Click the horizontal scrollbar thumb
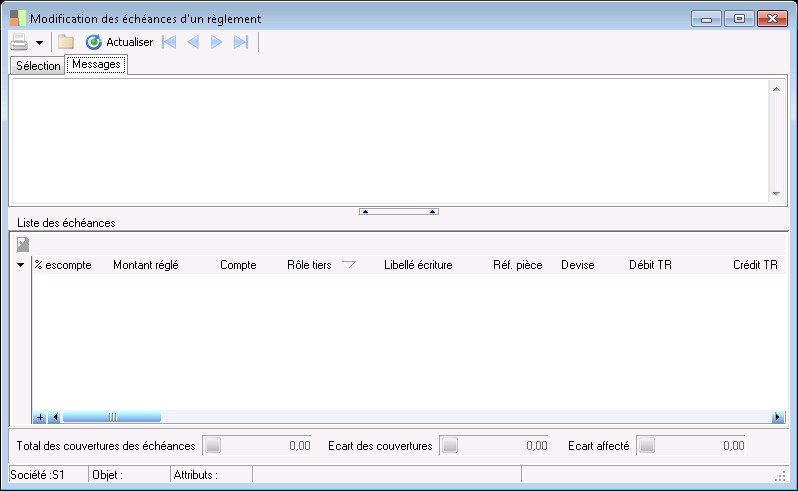The height and width of the screenshot is (491, 798). click(x=111, y=417)
